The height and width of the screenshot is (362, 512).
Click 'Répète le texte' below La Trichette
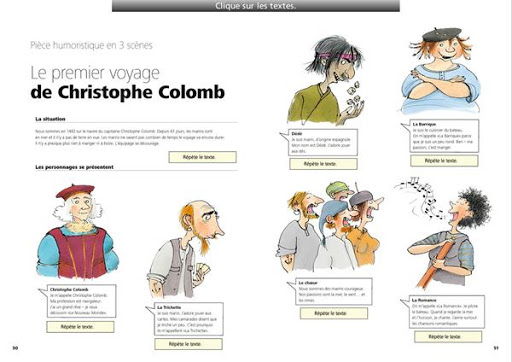coord(188,344)
